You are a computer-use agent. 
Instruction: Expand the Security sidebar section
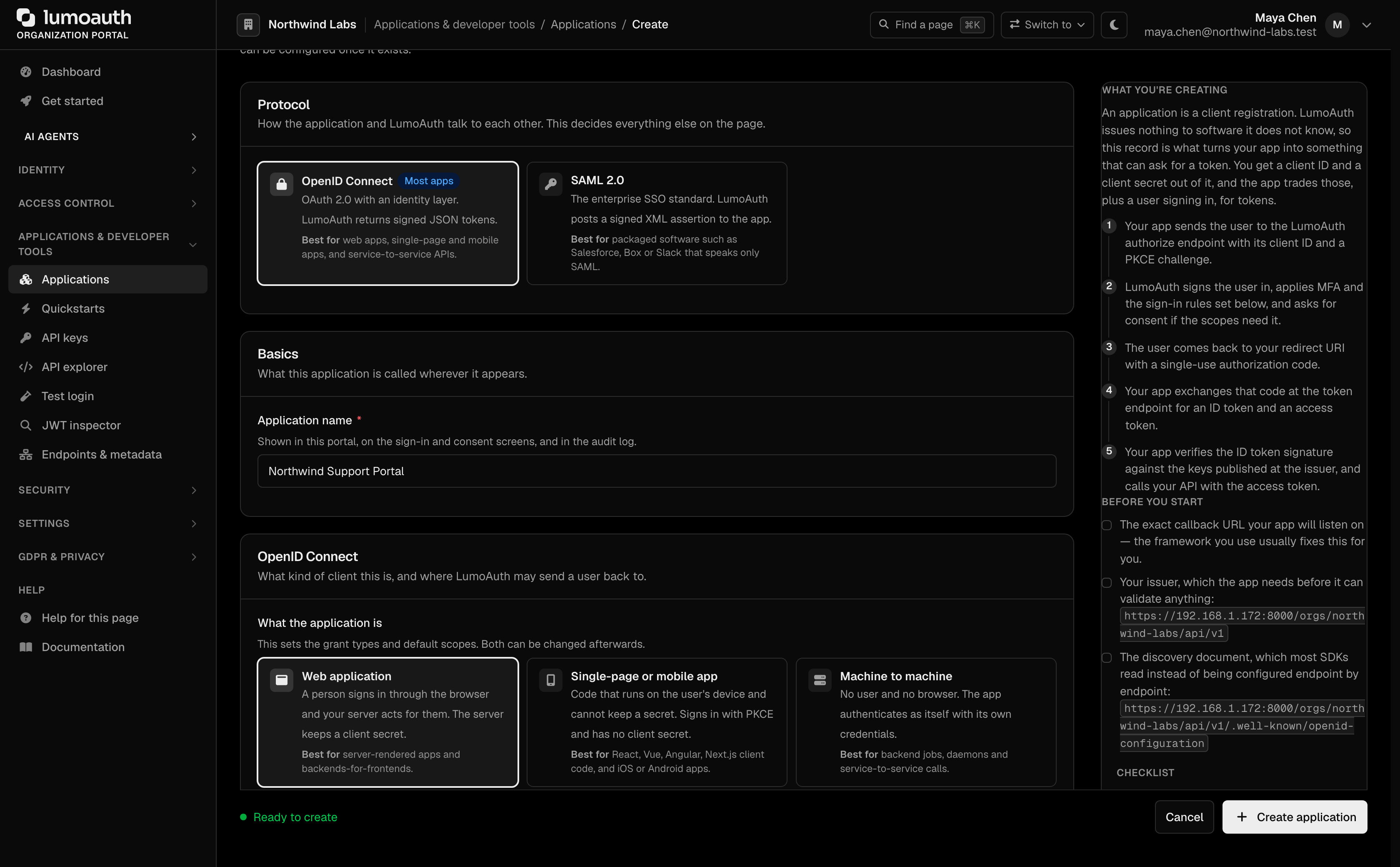(x=108, y=490)
